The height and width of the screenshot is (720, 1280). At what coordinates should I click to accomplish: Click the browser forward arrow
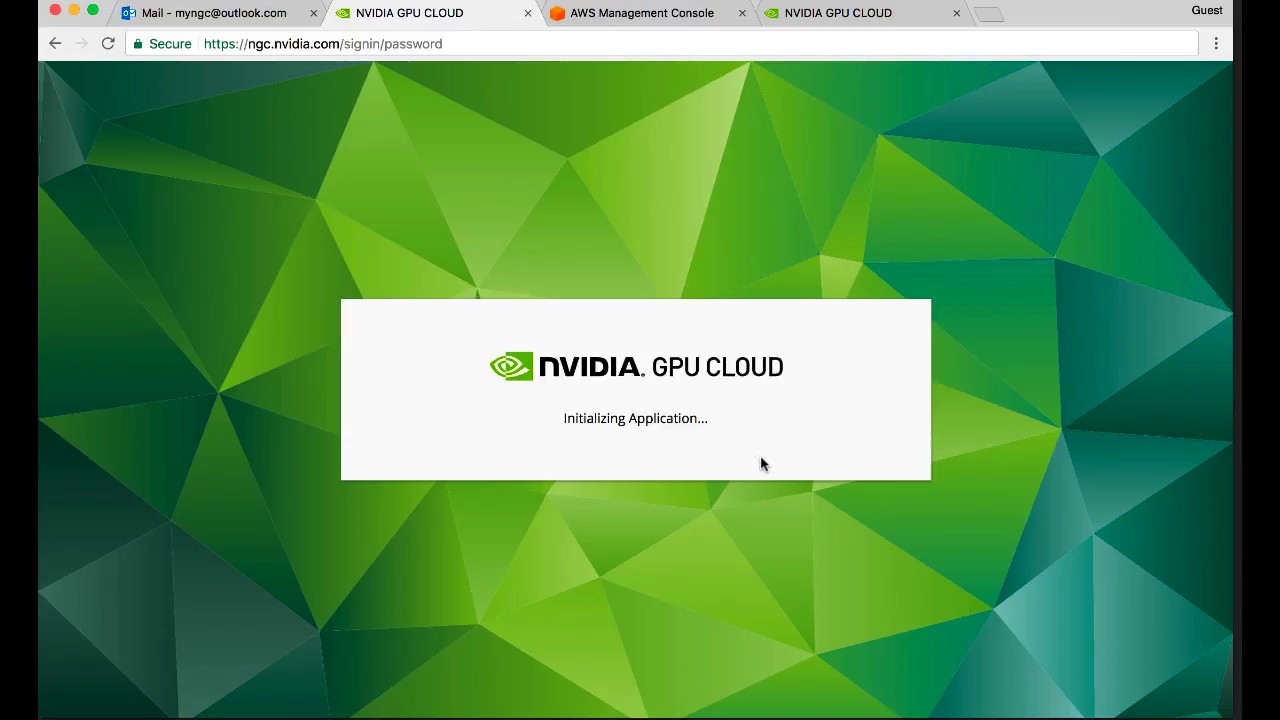tap(81, 44)
